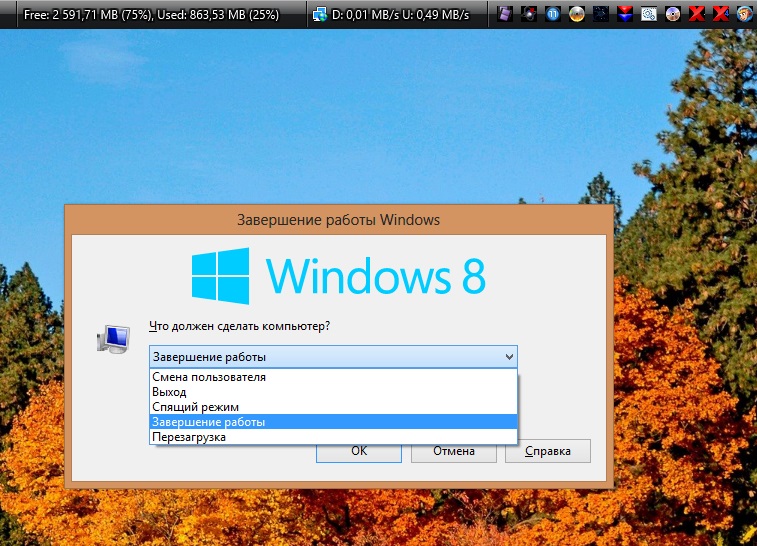Click the purple film strip toolbar icon
This screenshot has height=546, width=757.
tap(505, 14)
